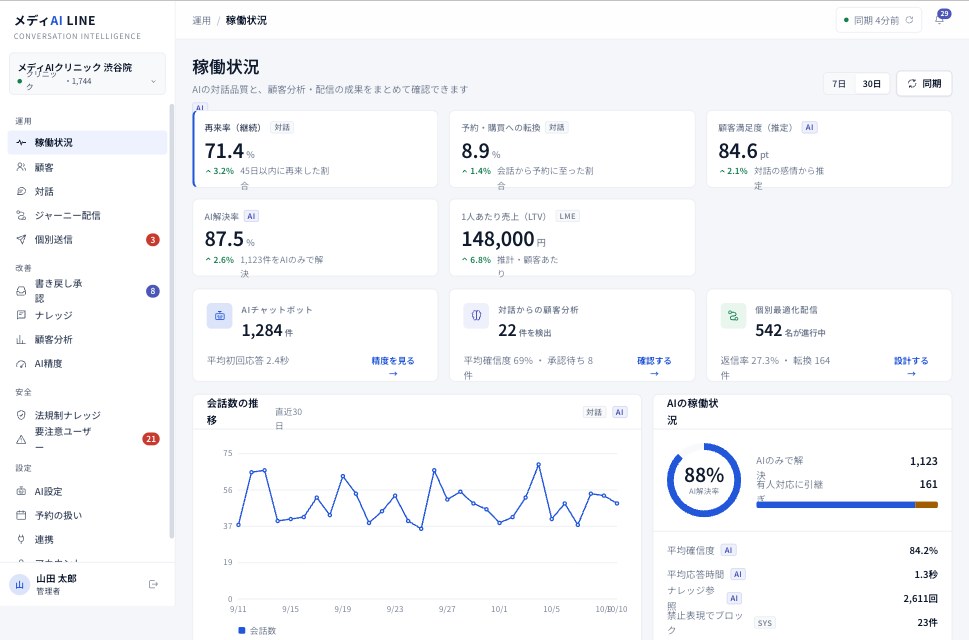Open 顧客分析 in the sidebar
Screen dimensions: 969x640
(x=87, y=340)
